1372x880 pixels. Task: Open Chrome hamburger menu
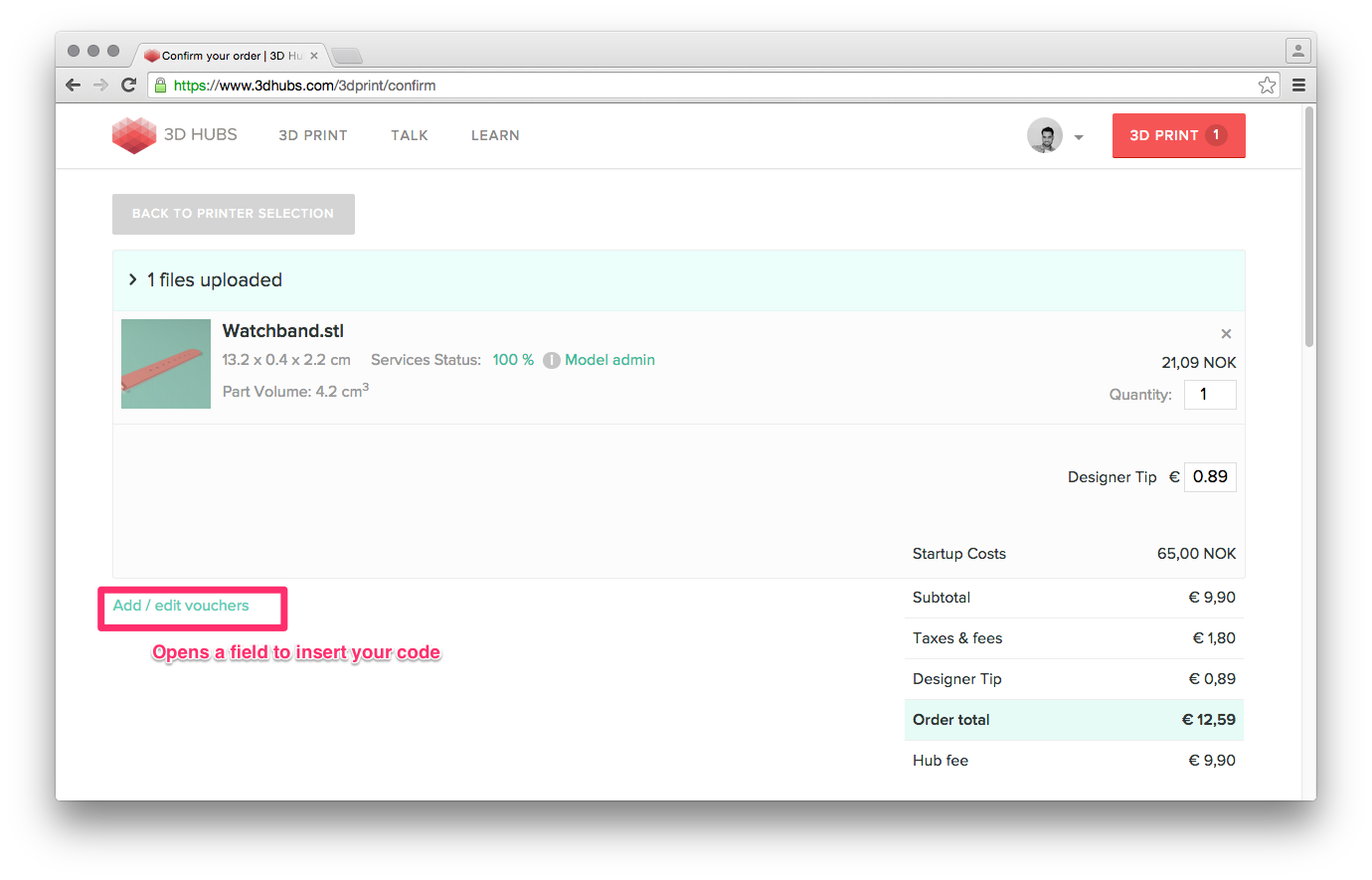tap(1298, 86)
